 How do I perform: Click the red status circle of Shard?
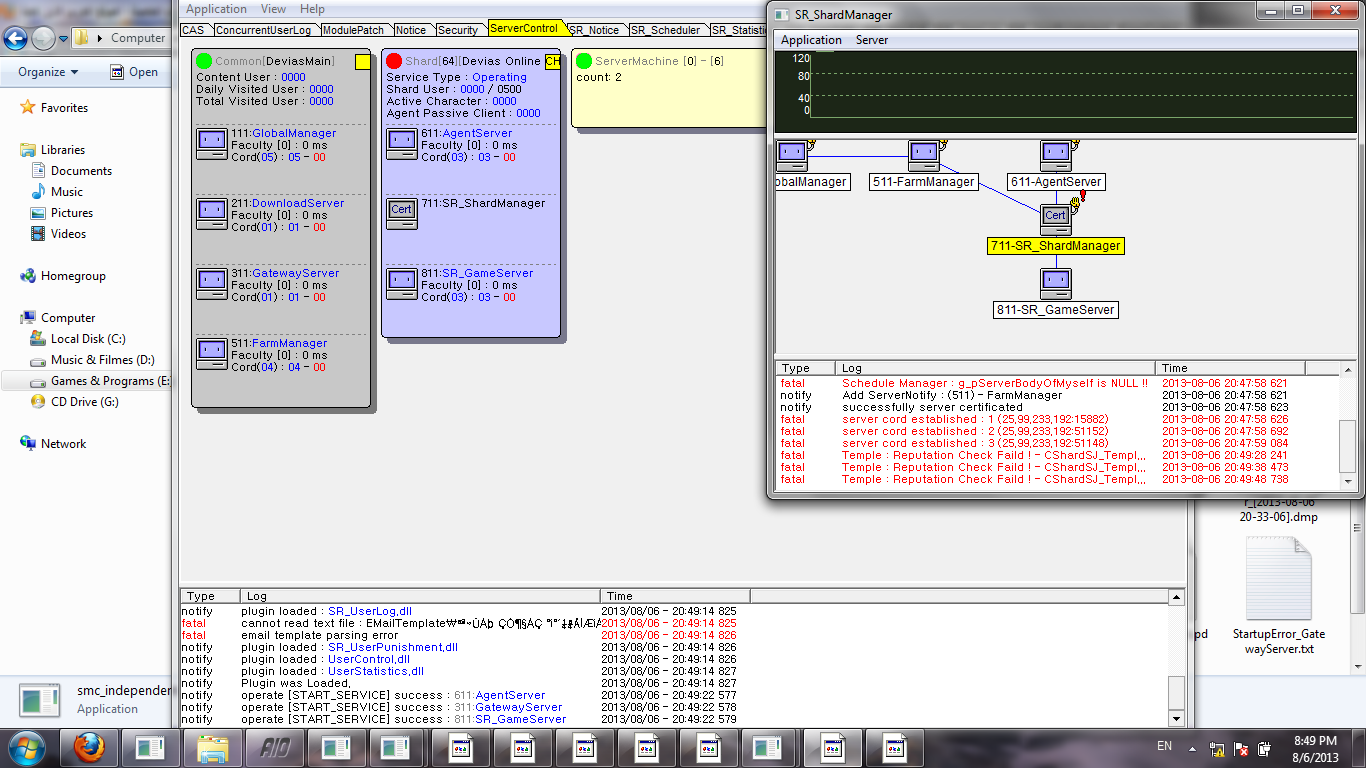pyautogui.click(x=394, y=61)
